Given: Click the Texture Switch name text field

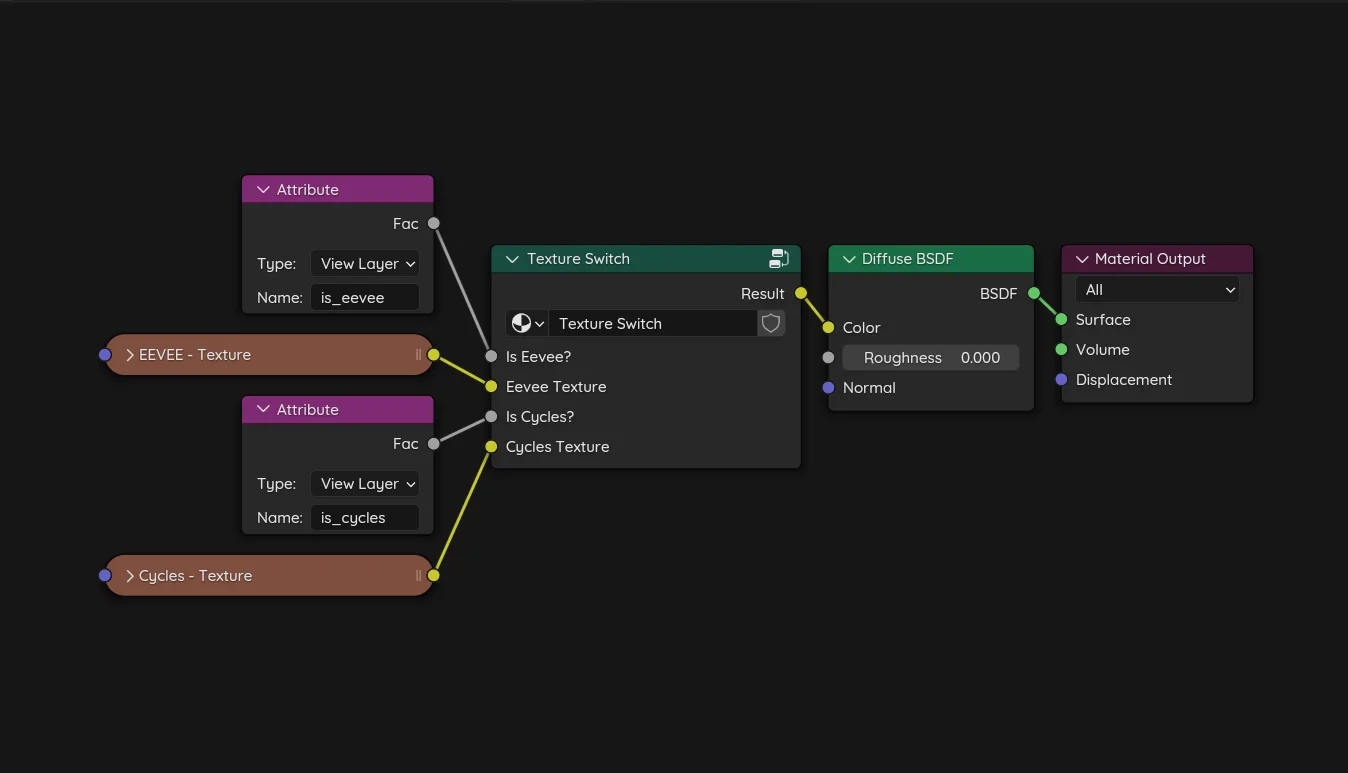Looking at the screenshot, I should coord(655,322).
